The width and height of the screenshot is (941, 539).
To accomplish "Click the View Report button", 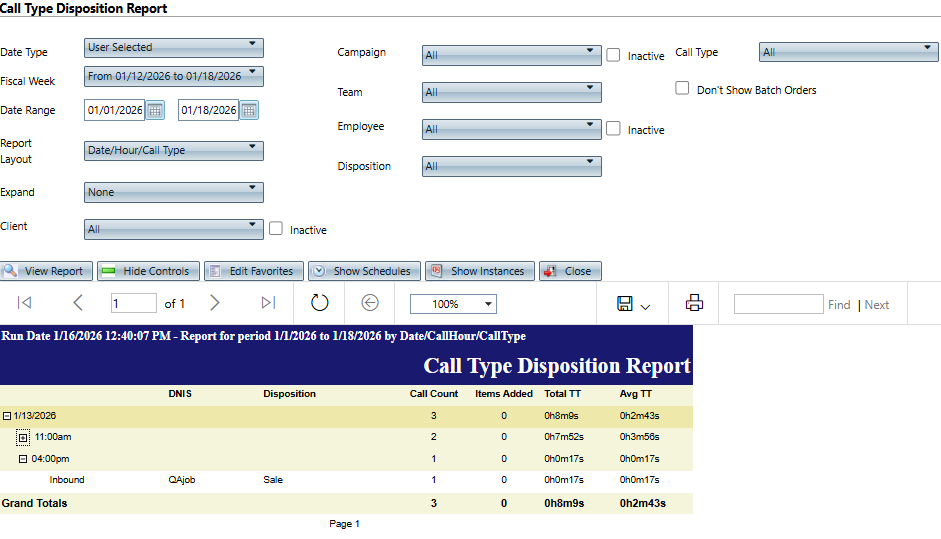I will point(47,271).
